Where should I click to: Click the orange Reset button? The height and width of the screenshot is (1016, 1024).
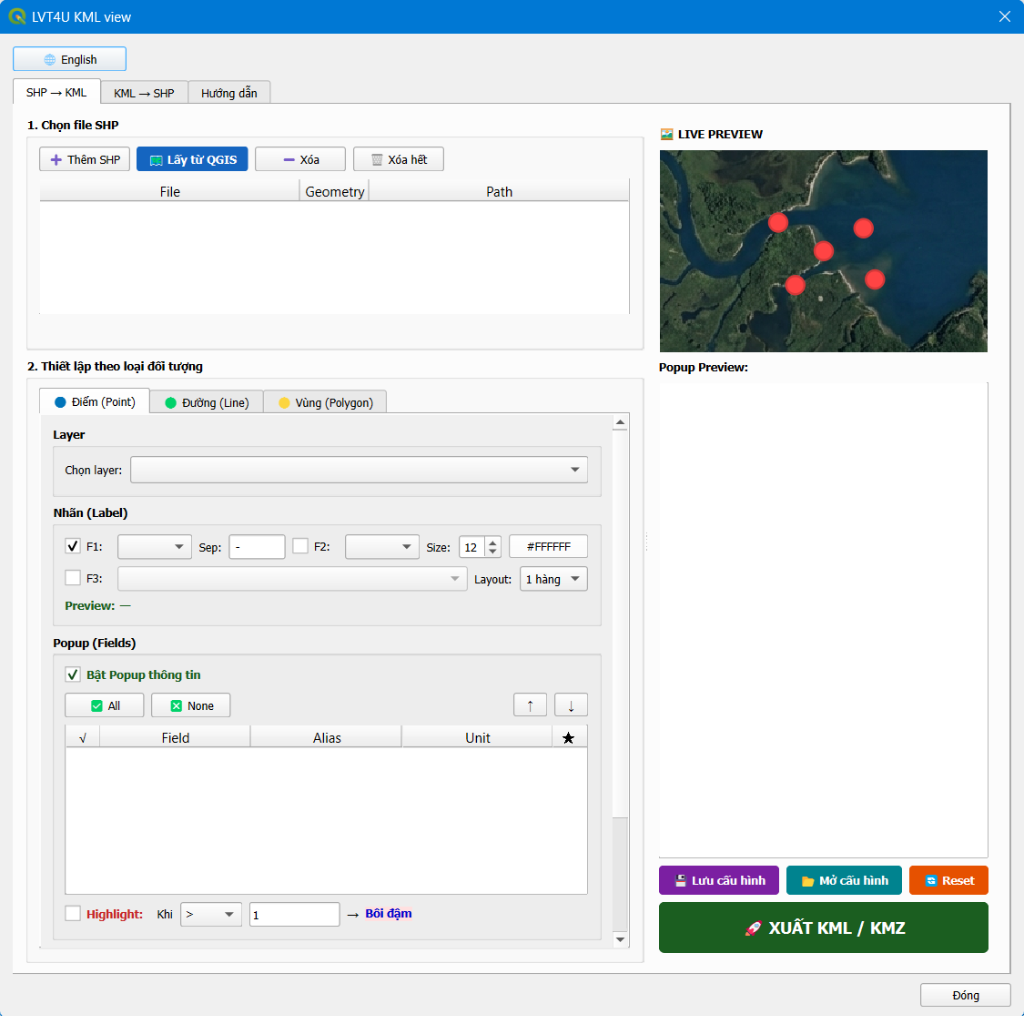point(948,880)
